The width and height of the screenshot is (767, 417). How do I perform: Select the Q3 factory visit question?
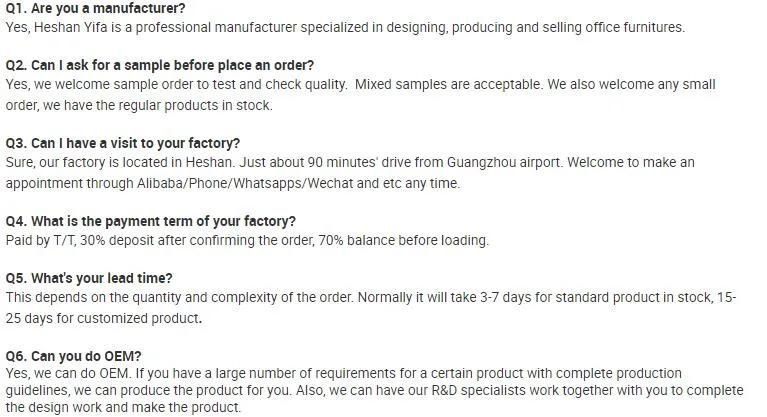(x=123, y=143)
